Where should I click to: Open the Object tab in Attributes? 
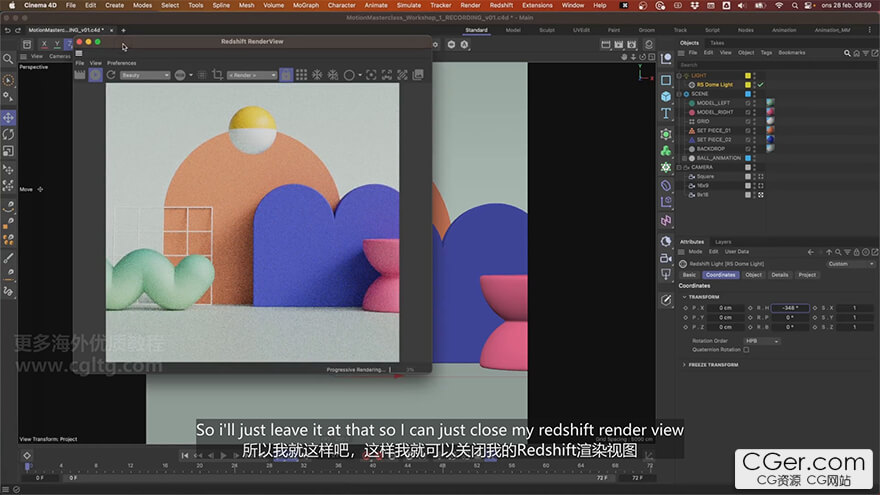pos(753,275)
